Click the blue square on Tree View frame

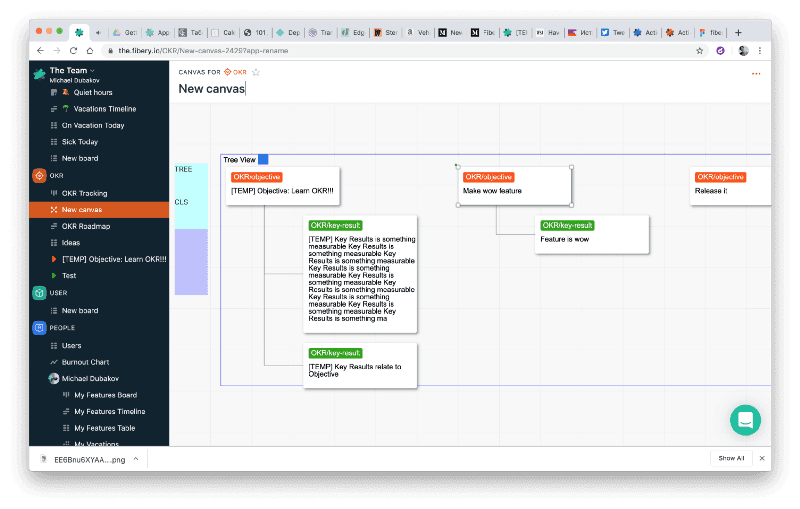263,159
